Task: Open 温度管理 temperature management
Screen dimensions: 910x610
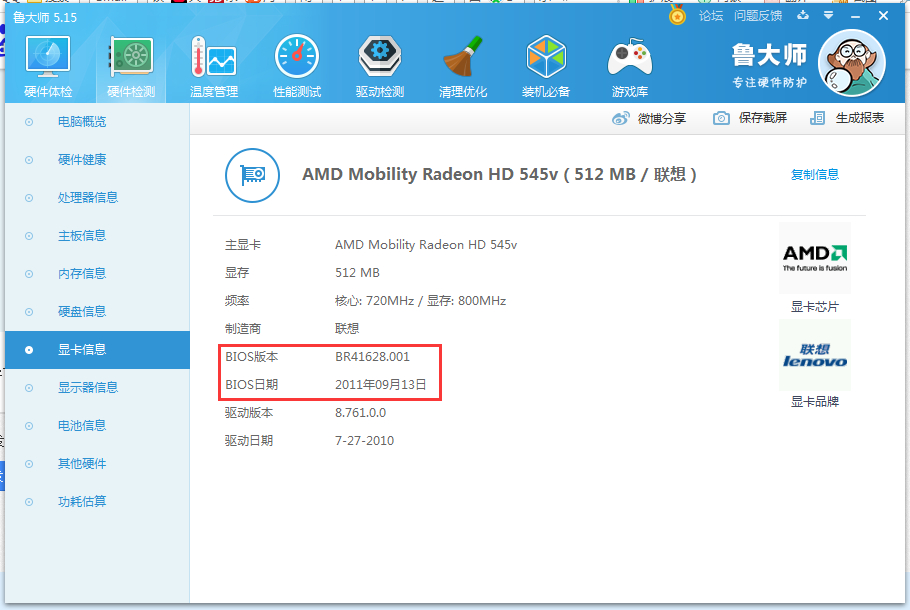Action: point(214,66)
